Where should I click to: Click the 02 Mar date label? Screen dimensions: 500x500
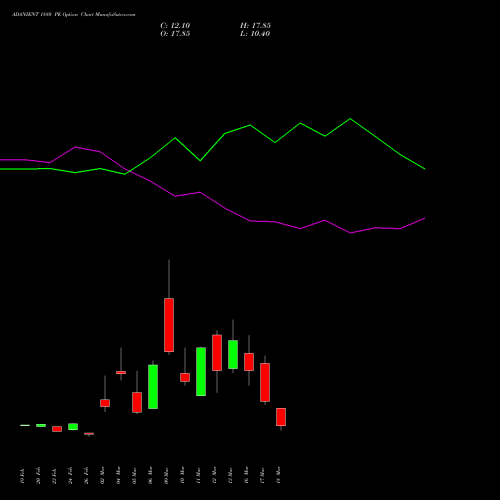[x=102, y=476]
